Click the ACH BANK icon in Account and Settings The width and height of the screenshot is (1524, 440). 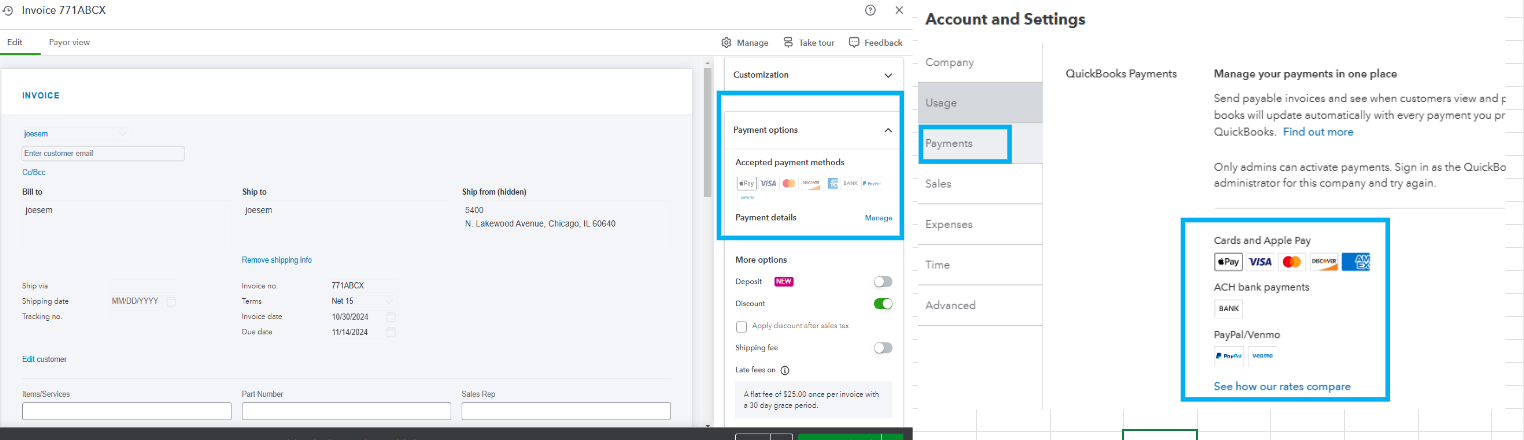point(1228,309)
